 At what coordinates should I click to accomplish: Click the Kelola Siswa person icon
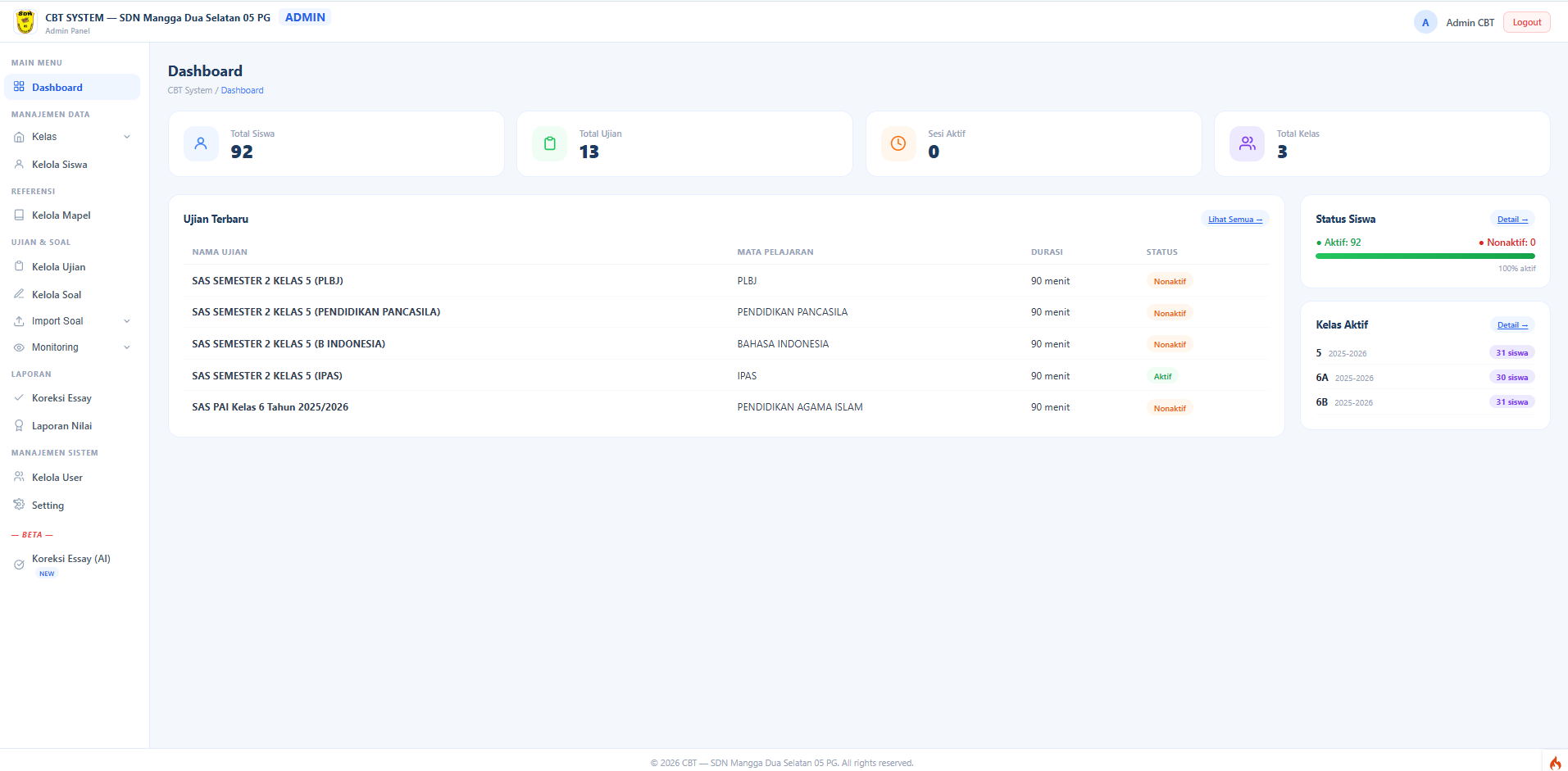point(19,165)
